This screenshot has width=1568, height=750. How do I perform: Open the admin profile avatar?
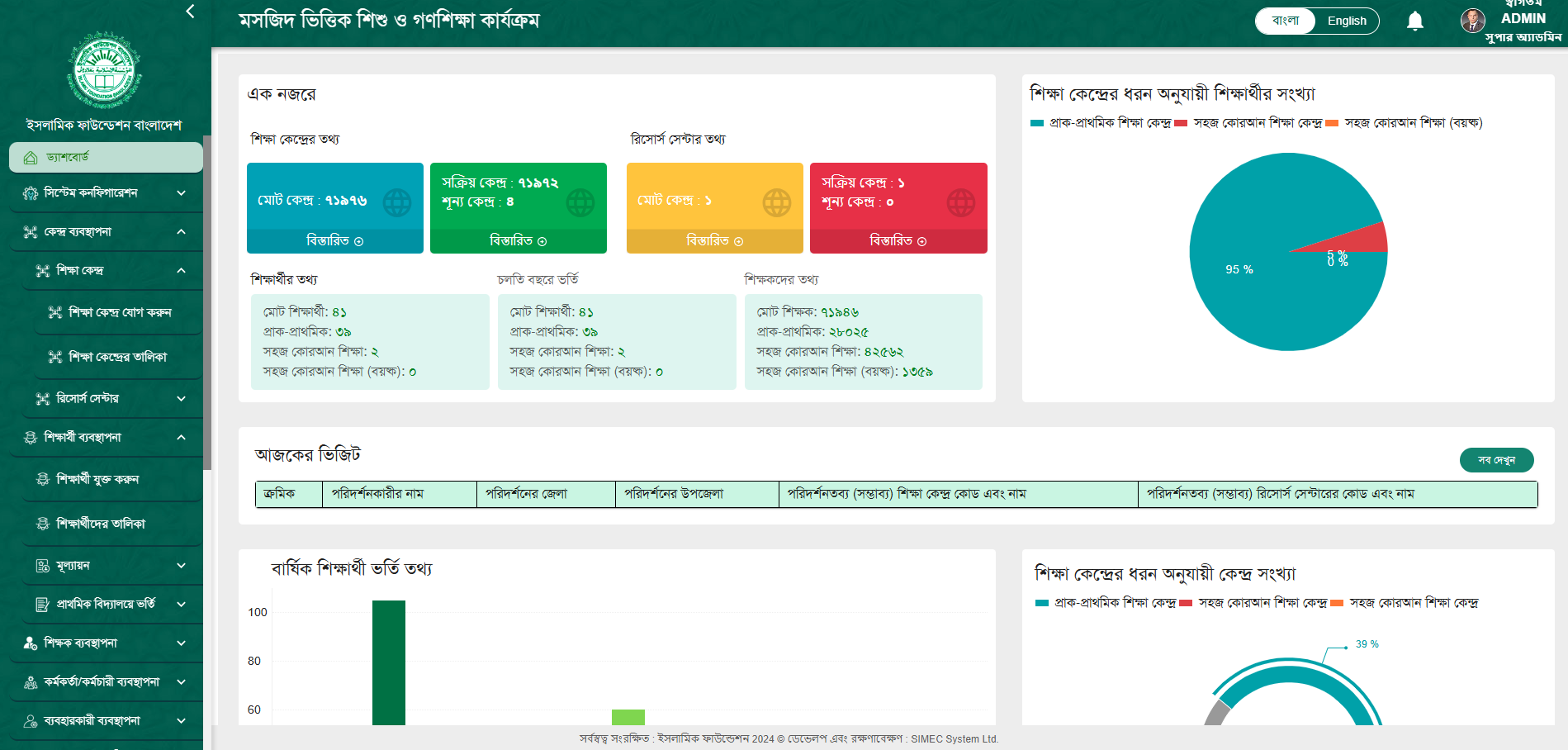click(1472, 21)
